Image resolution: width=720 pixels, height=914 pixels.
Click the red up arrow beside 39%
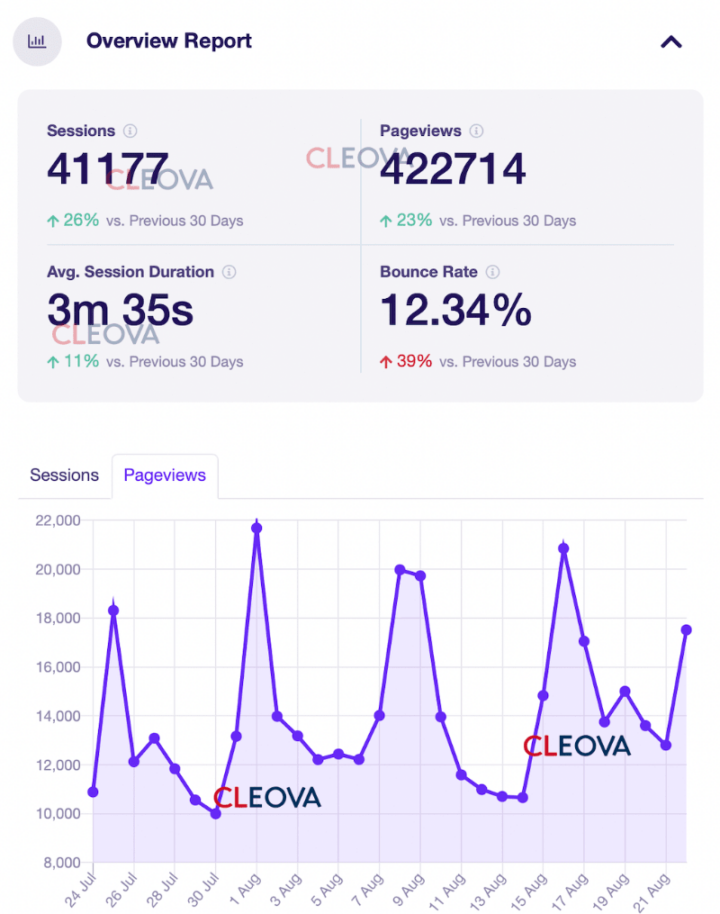[386, 362]
